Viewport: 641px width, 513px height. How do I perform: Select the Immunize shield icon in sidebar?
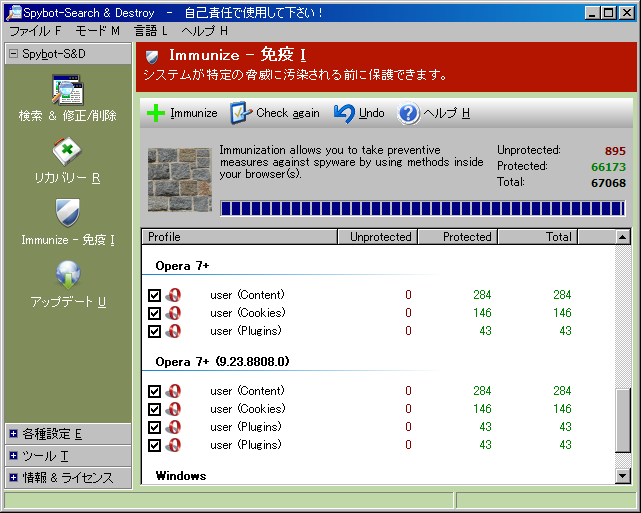67,213
